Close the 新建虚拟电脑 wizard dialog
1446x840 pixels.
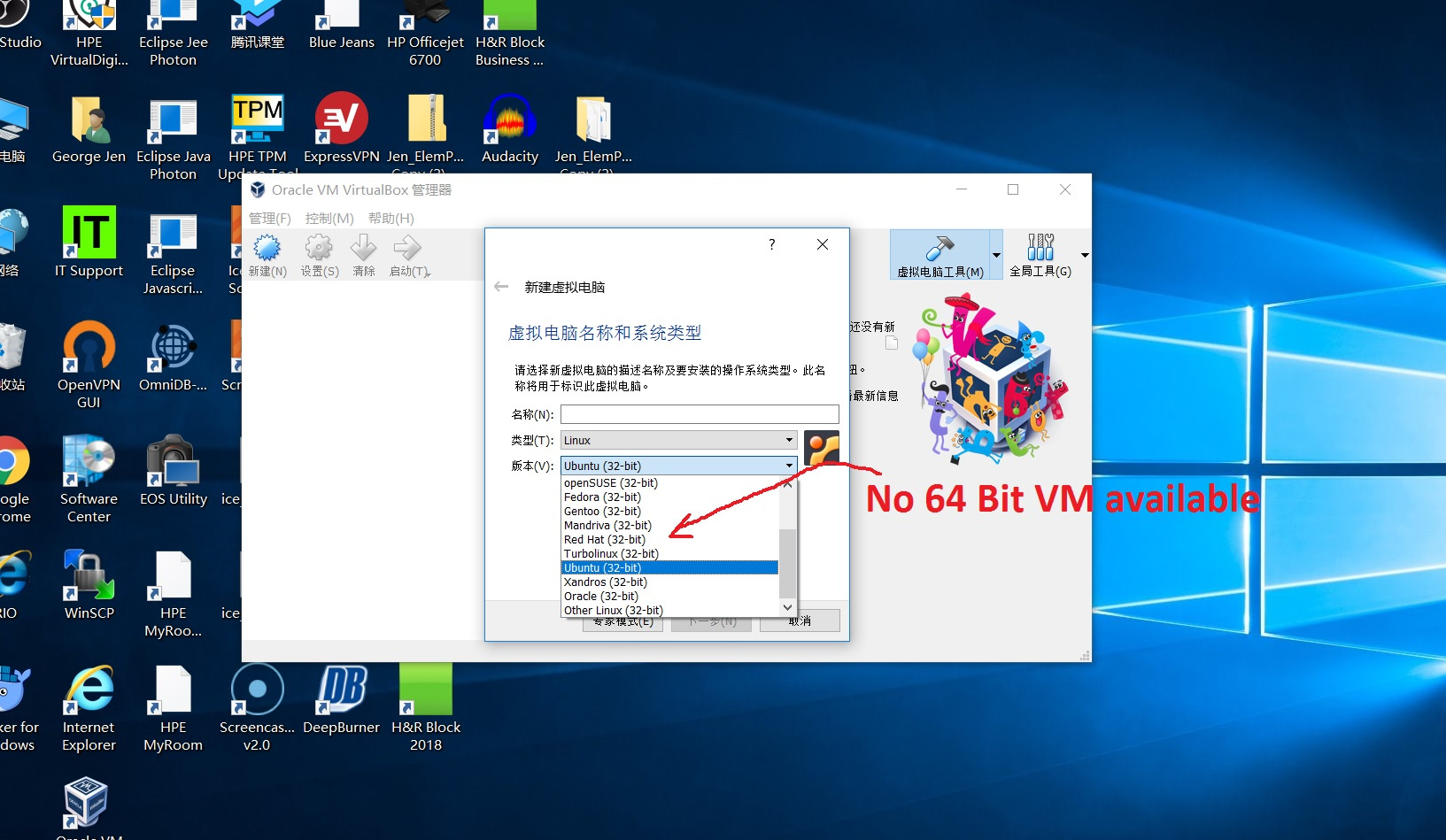click(823, 244)
